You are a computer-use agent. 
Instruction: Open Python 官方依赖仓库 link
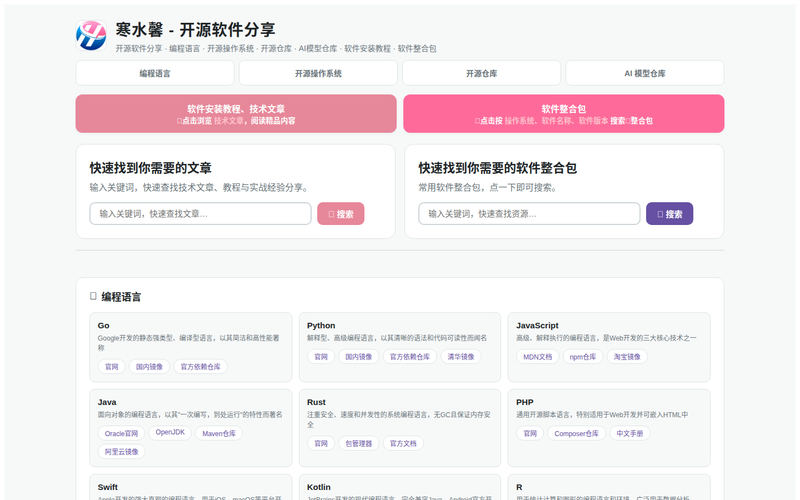point(410,357)
